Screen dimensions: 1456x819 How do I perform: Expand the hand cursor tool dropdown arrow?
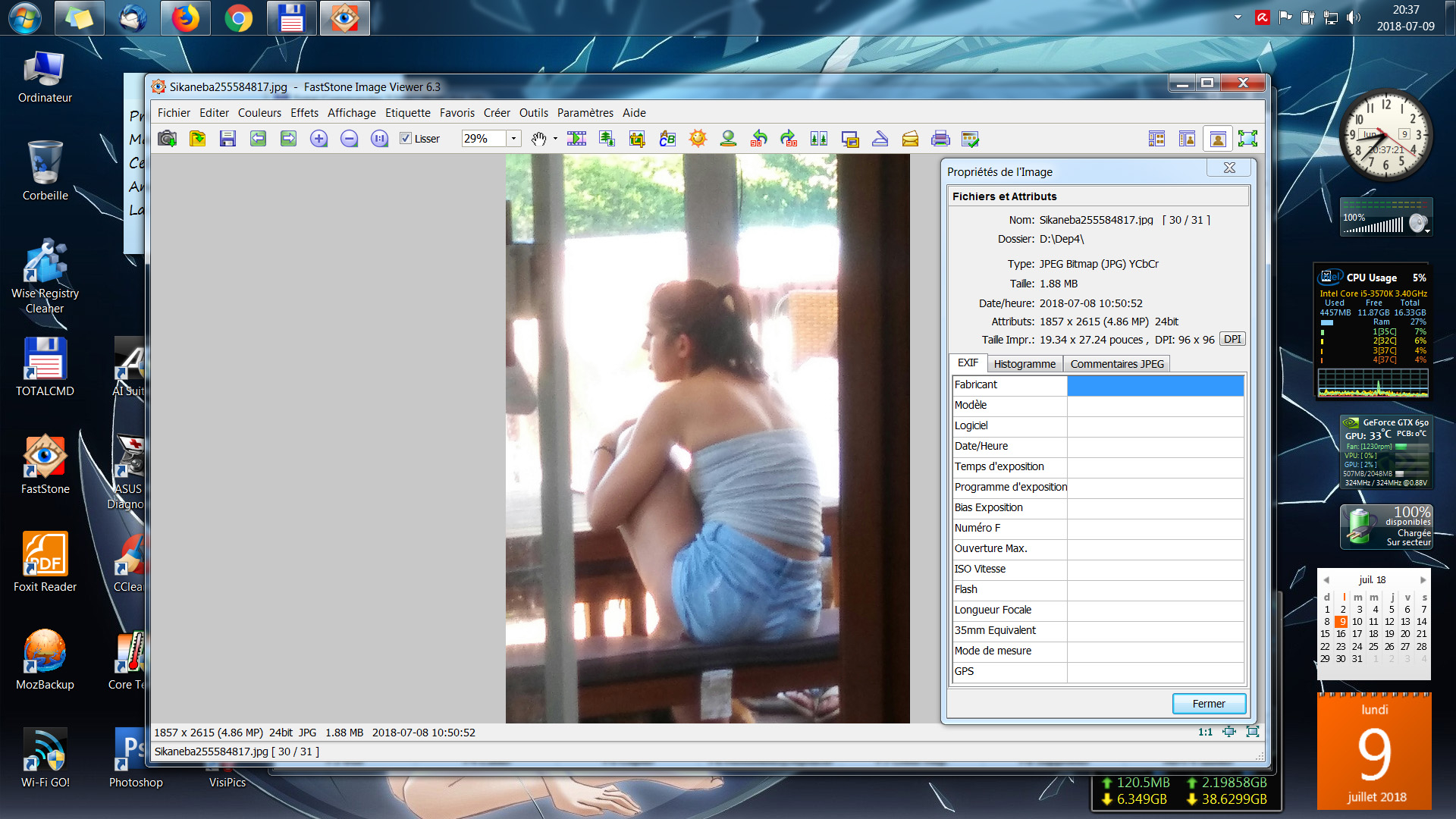click(x=555, y=139)
